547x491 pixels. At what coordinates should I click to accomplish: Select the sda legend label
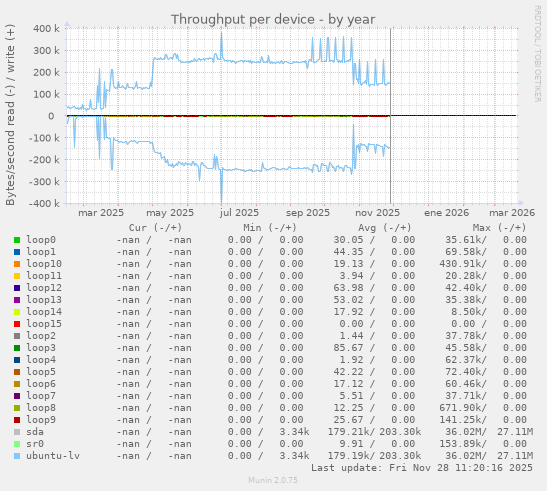pyautogui.click(x=35, y=432)
